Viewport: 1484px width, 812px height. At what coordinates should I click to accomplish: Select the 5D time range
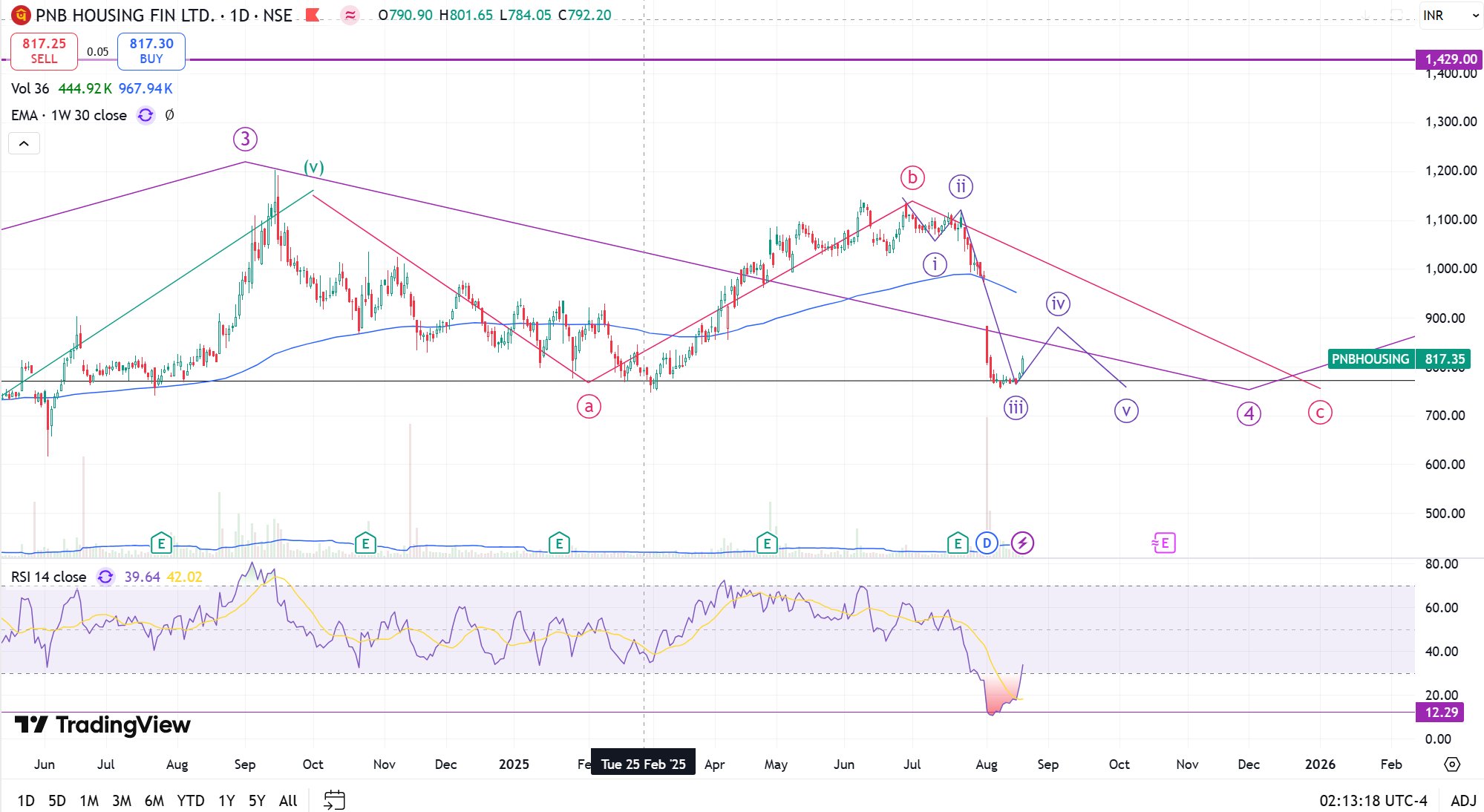coord(57,800)
